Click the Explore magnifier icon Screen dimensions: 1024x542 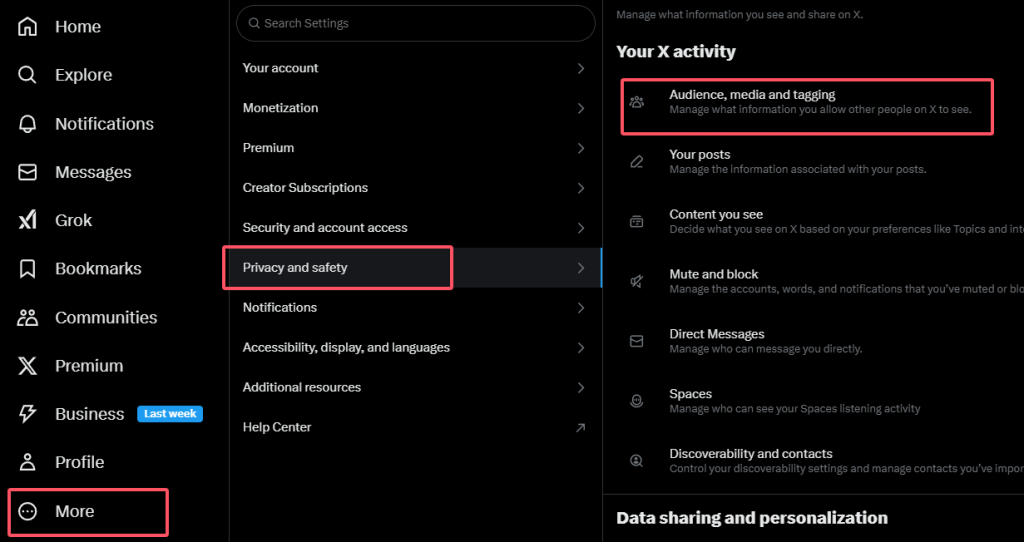27,75
